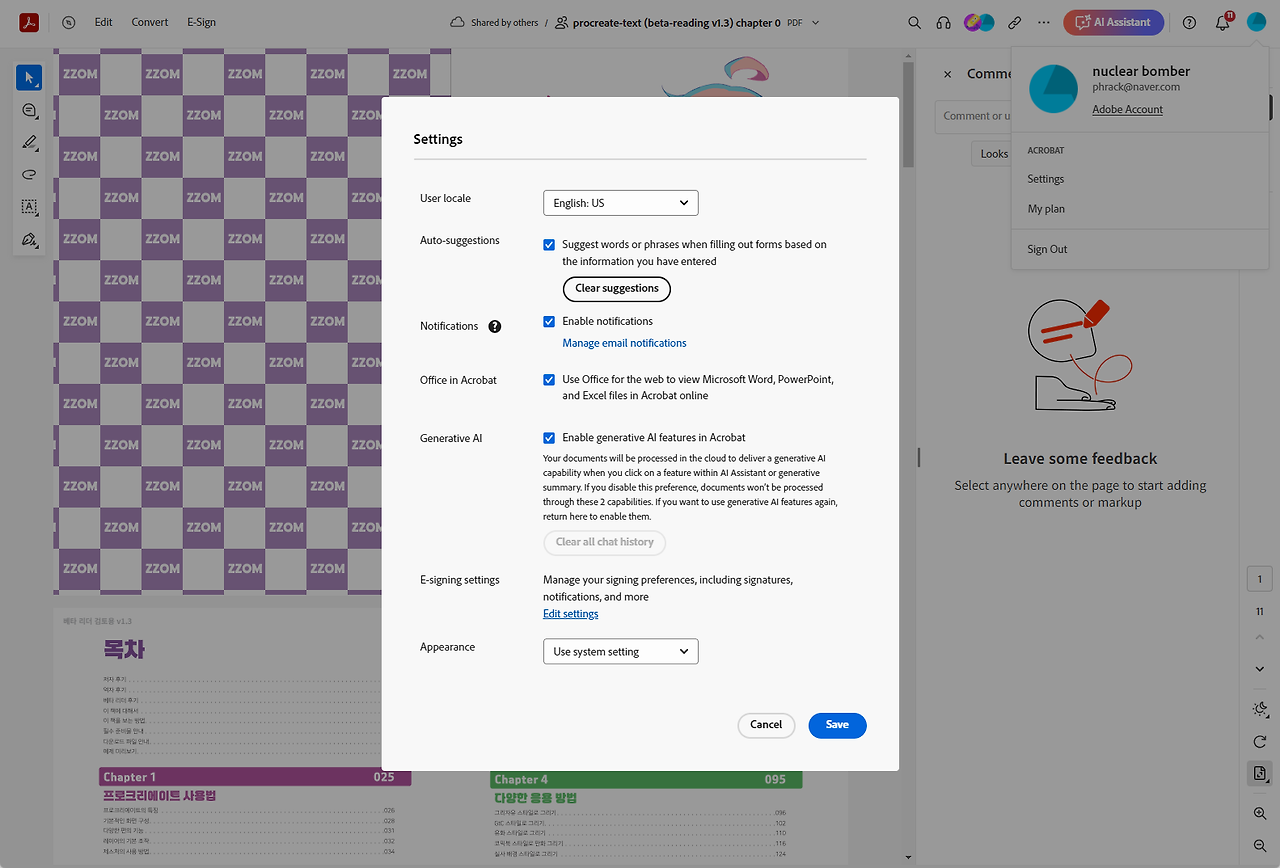This screenshot has width=1280, height=868.
Task: Click Cancel in the Settings dialog
Action: point(766,725)
